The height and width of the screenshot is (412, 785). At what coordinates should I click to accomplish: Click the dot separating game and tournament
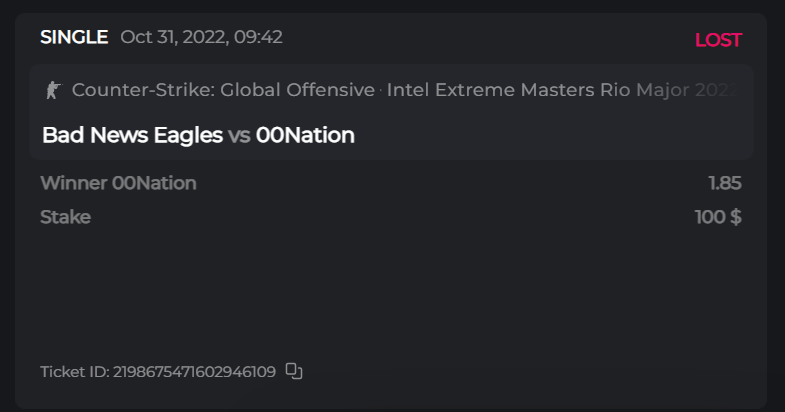[x=381, y=91]
